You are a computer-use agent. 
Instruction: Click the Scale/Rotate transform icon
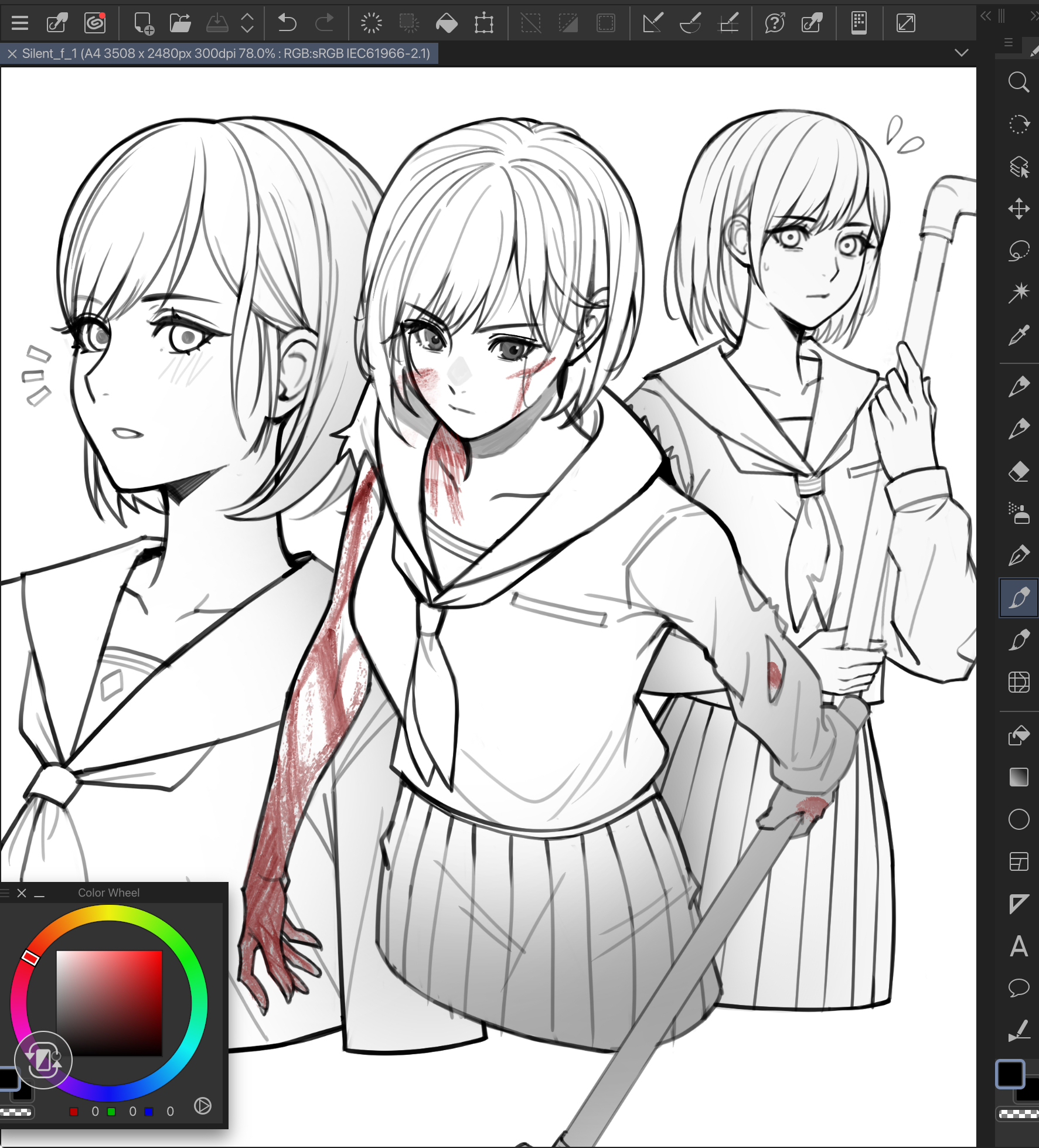click(484, 23)
